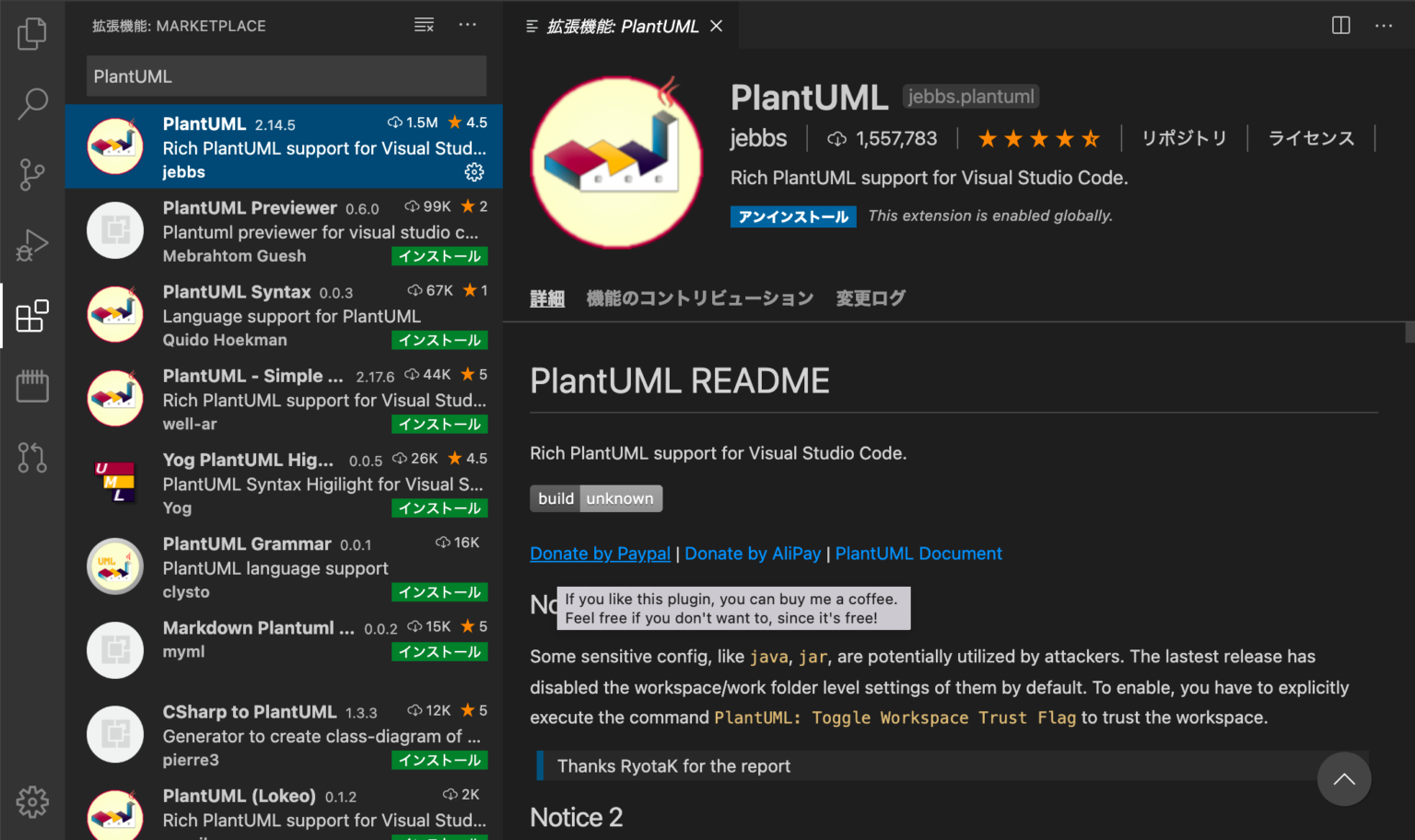Open the PlantUML Document link
The width and height of the screenshot is (1415, 840).
(918, 554)
